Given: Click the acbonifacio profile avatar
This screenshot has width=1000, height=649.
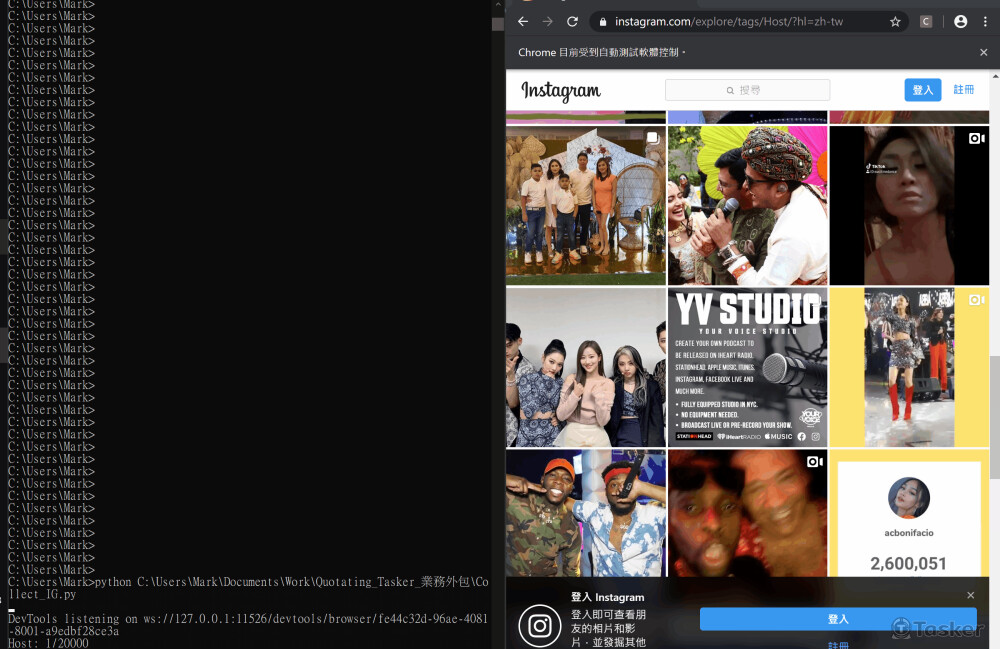Looking at the screenshot, I should [909, 498].
